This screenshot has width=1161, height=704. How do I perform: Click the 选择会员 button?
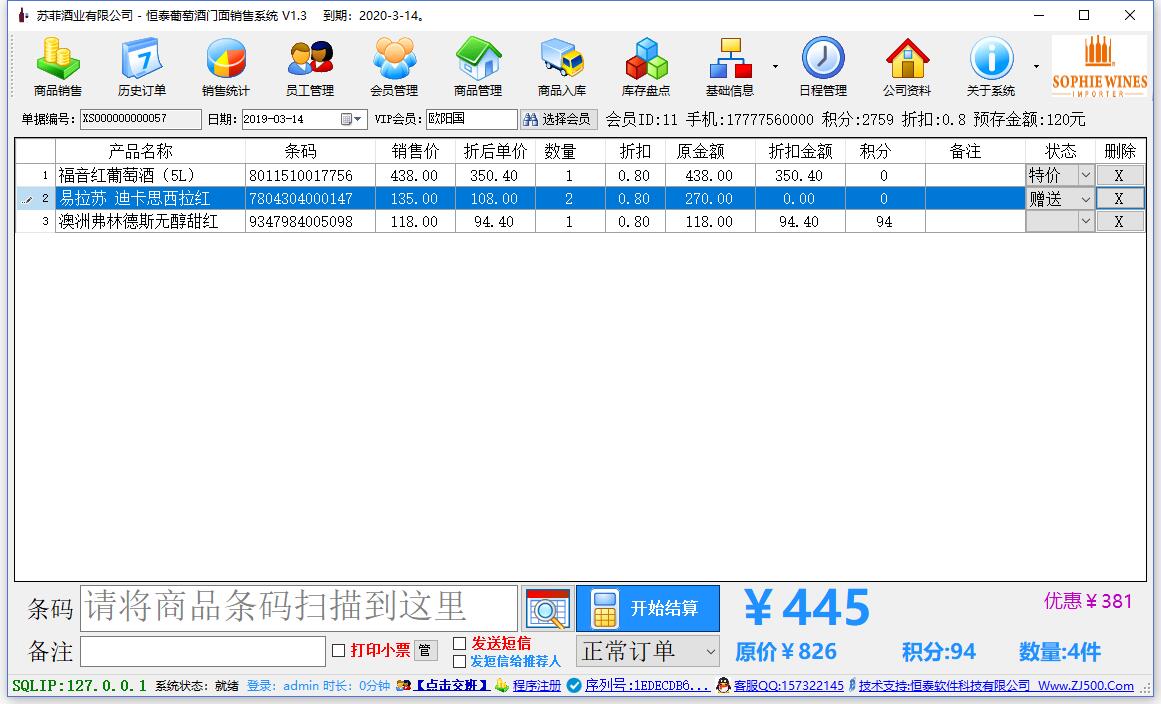click(559, 119)
